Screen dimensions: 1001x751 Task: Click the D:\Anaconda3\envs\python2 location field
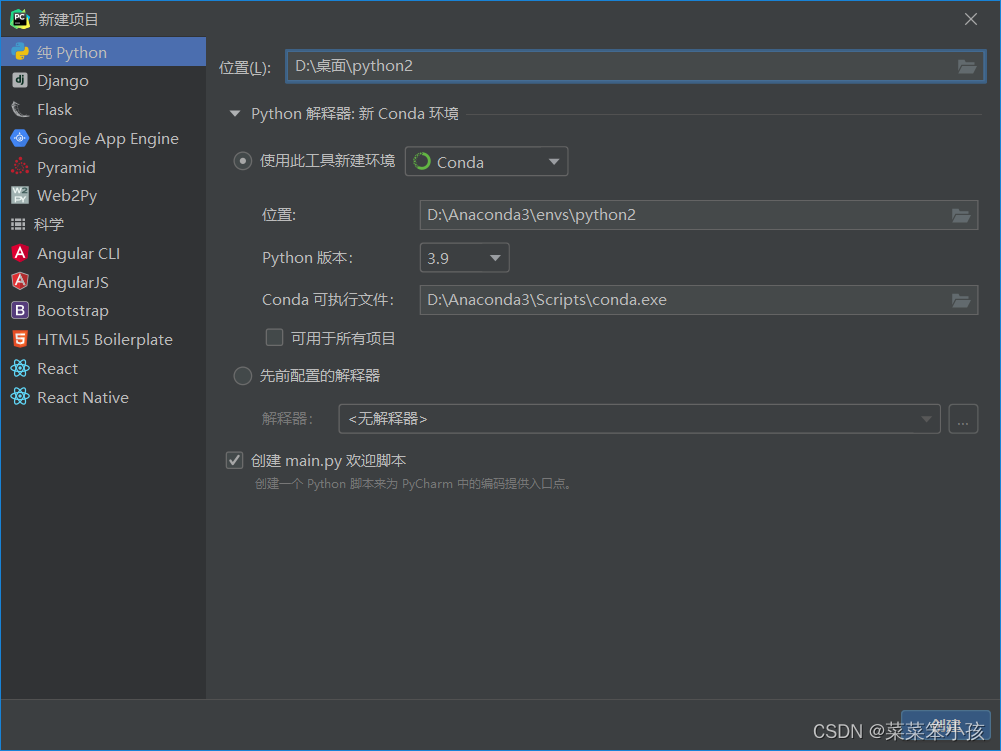click(699, 215)
